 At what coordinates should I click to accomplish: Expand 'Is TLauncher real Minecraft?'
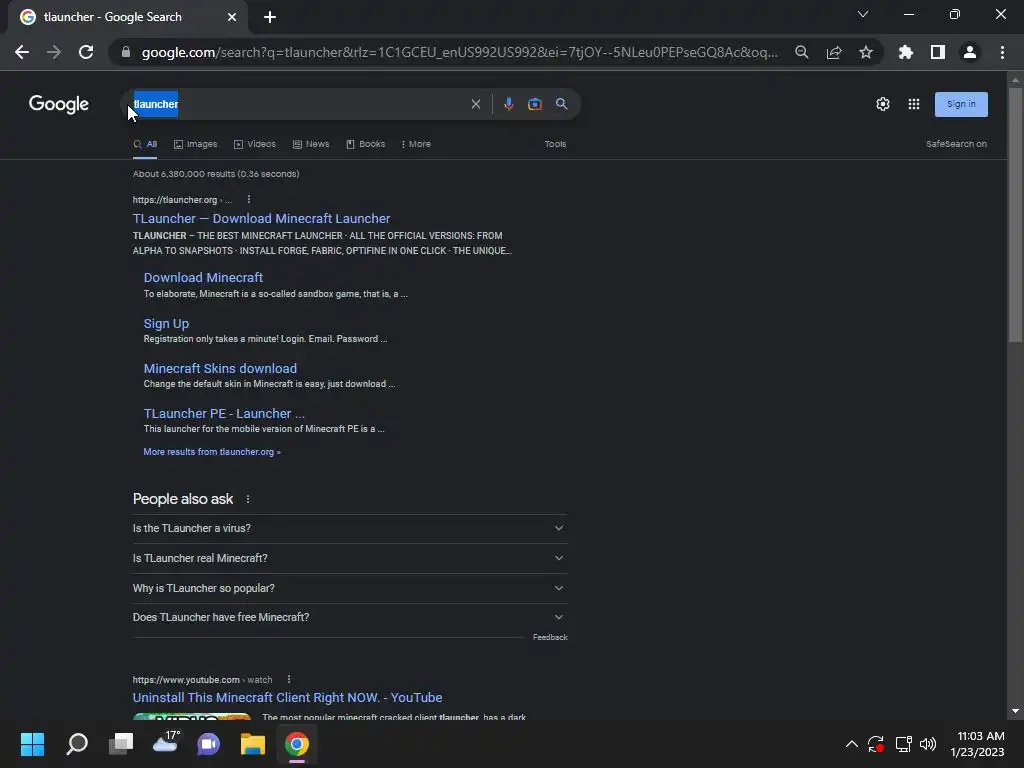350,558
